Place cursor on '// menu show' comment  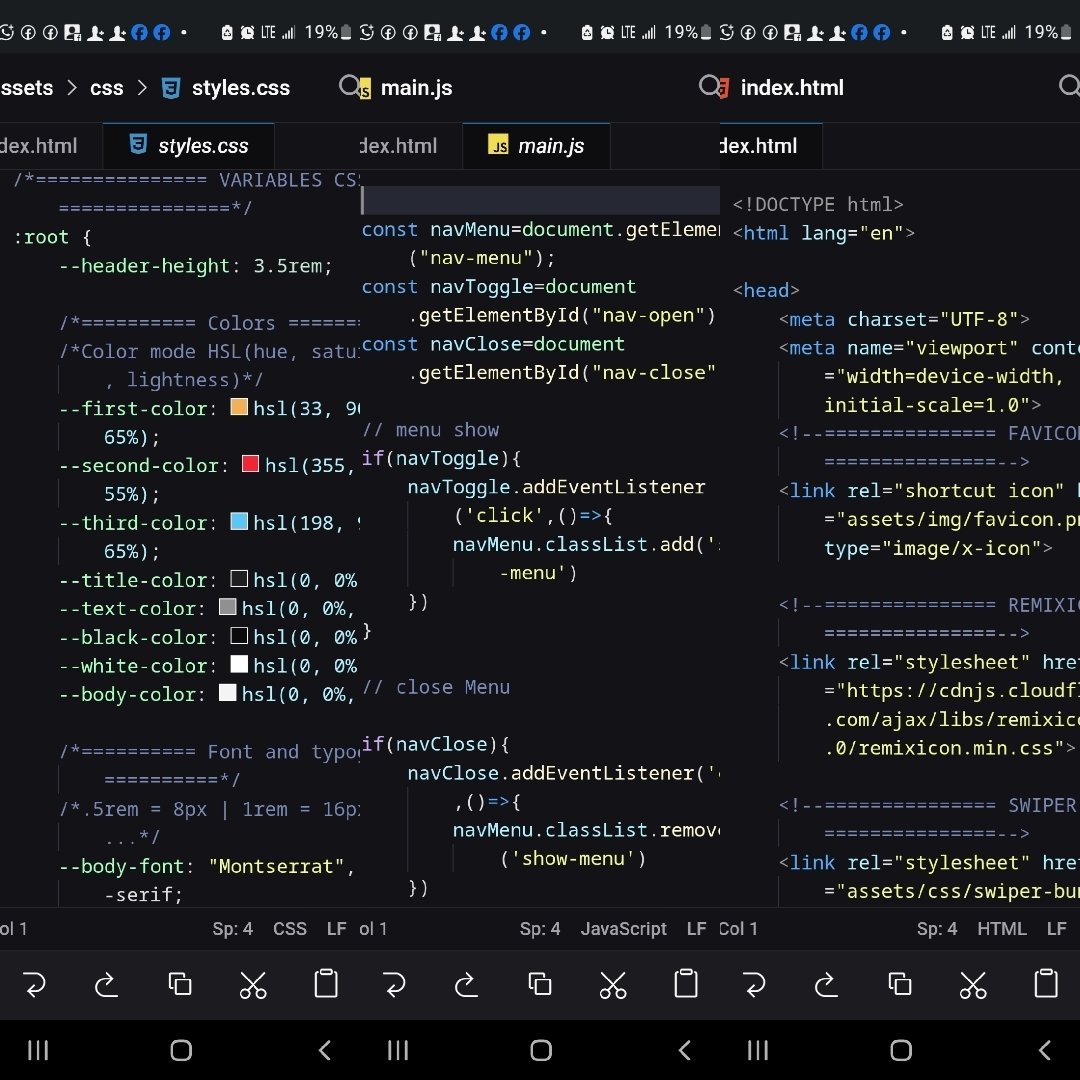coord(430,429)
